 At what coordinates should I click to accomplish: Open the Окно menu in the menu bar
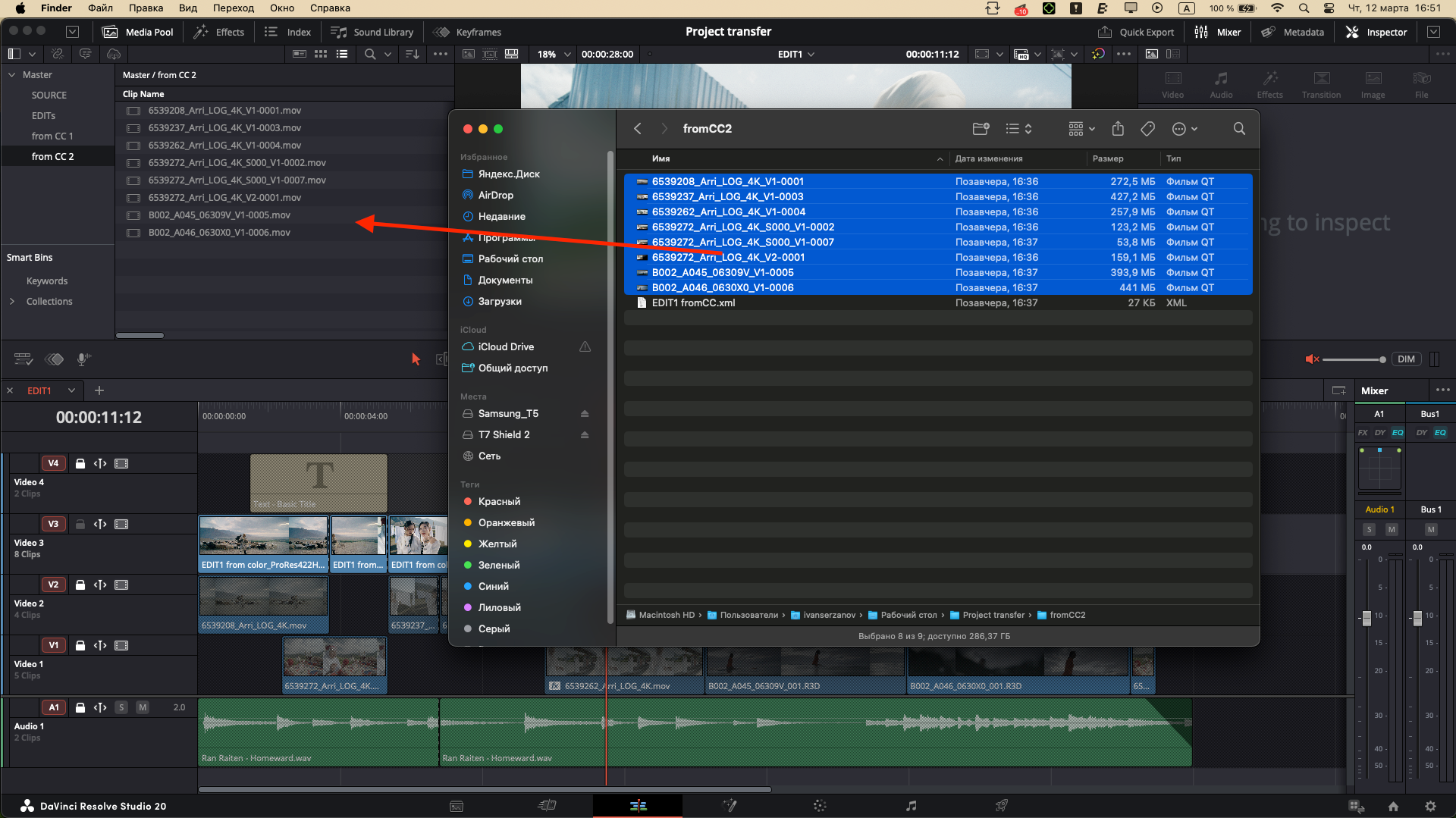coord(281,8)
